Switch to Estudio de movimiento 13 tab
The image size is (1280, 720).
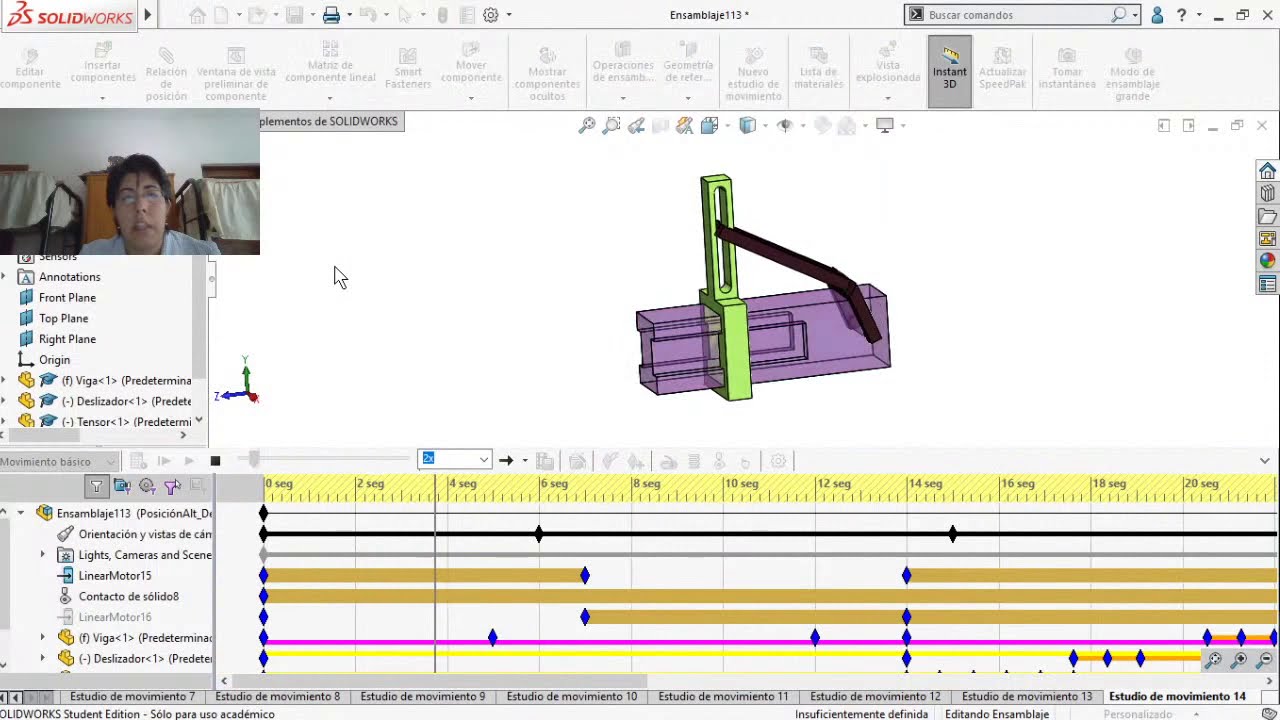click(1027, 696)
